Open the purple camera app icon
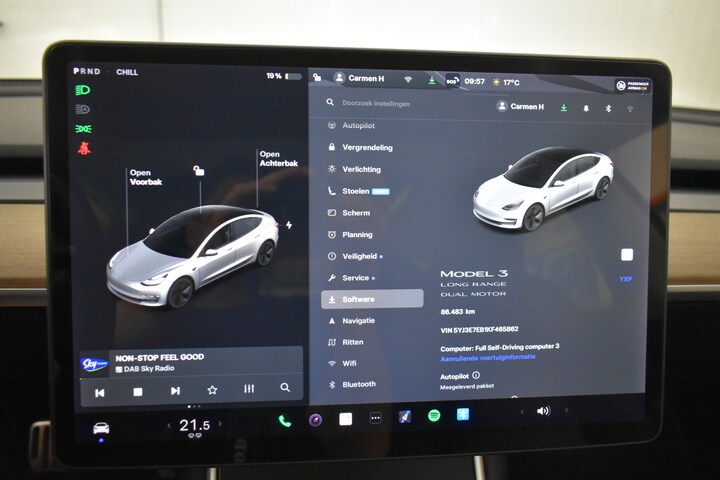 click(x=315, y=420)
